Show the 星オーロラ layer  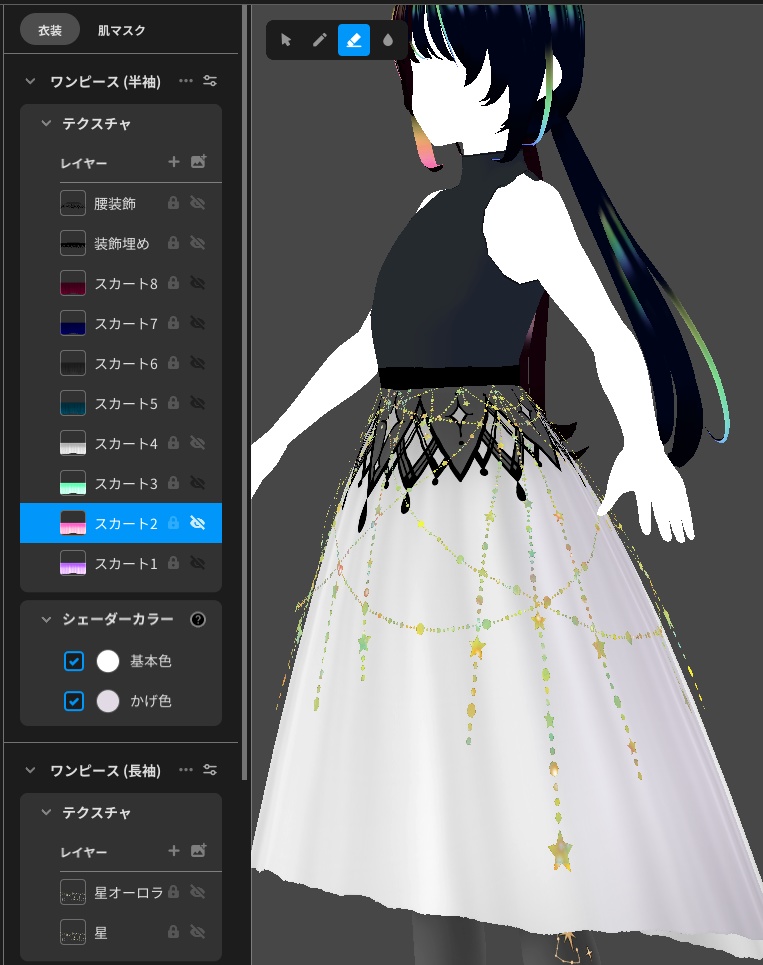(198, 892)
